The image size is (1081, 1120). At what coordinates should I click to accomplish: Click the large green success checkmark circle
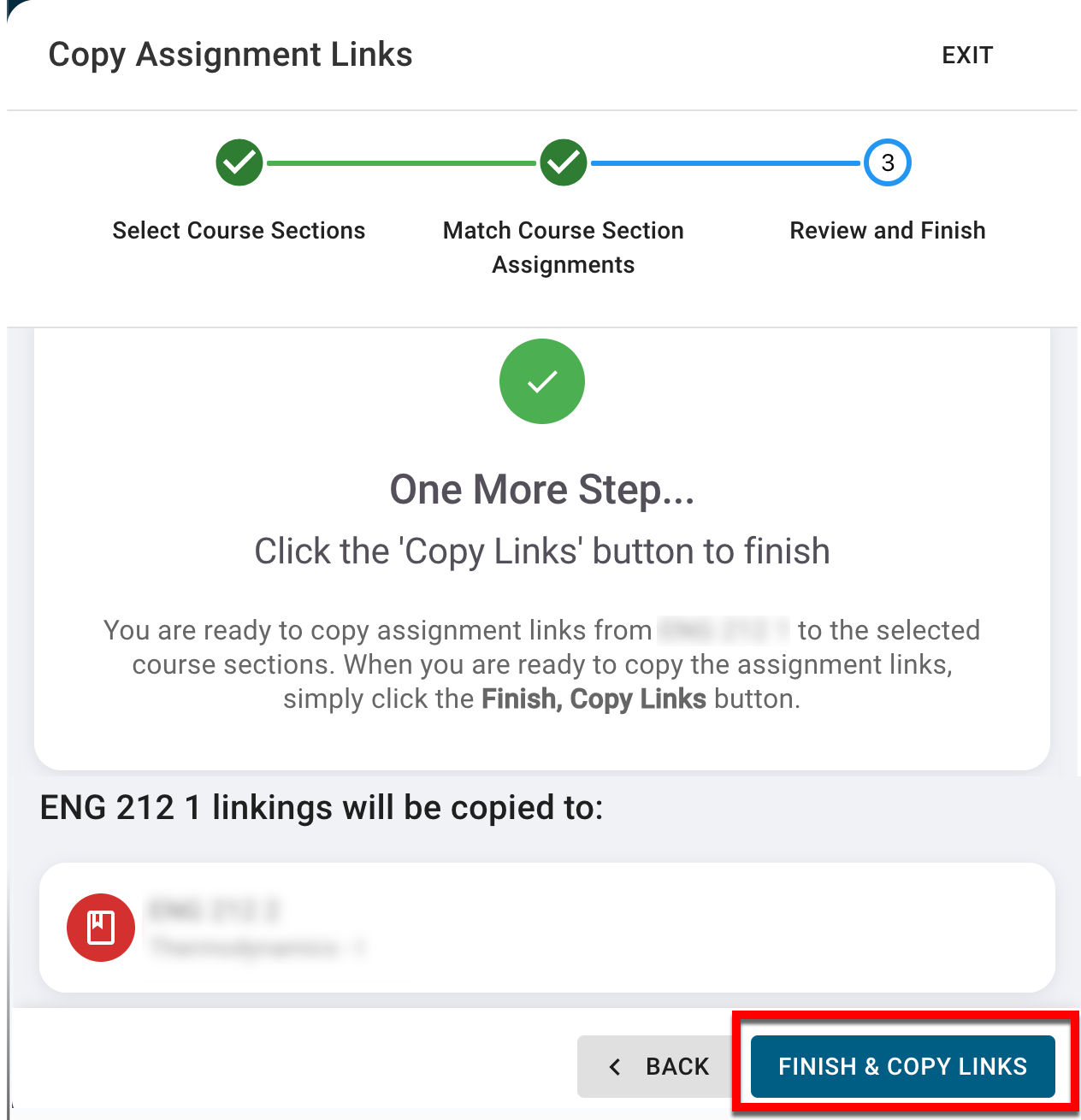point(542,381)
